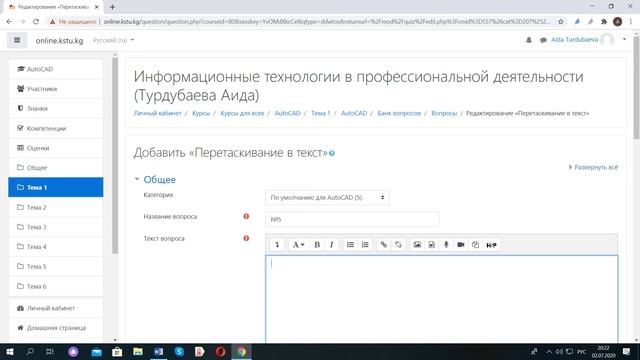640x360 pixels.
Task: Record video with camera icon
Action: [461, 244]
